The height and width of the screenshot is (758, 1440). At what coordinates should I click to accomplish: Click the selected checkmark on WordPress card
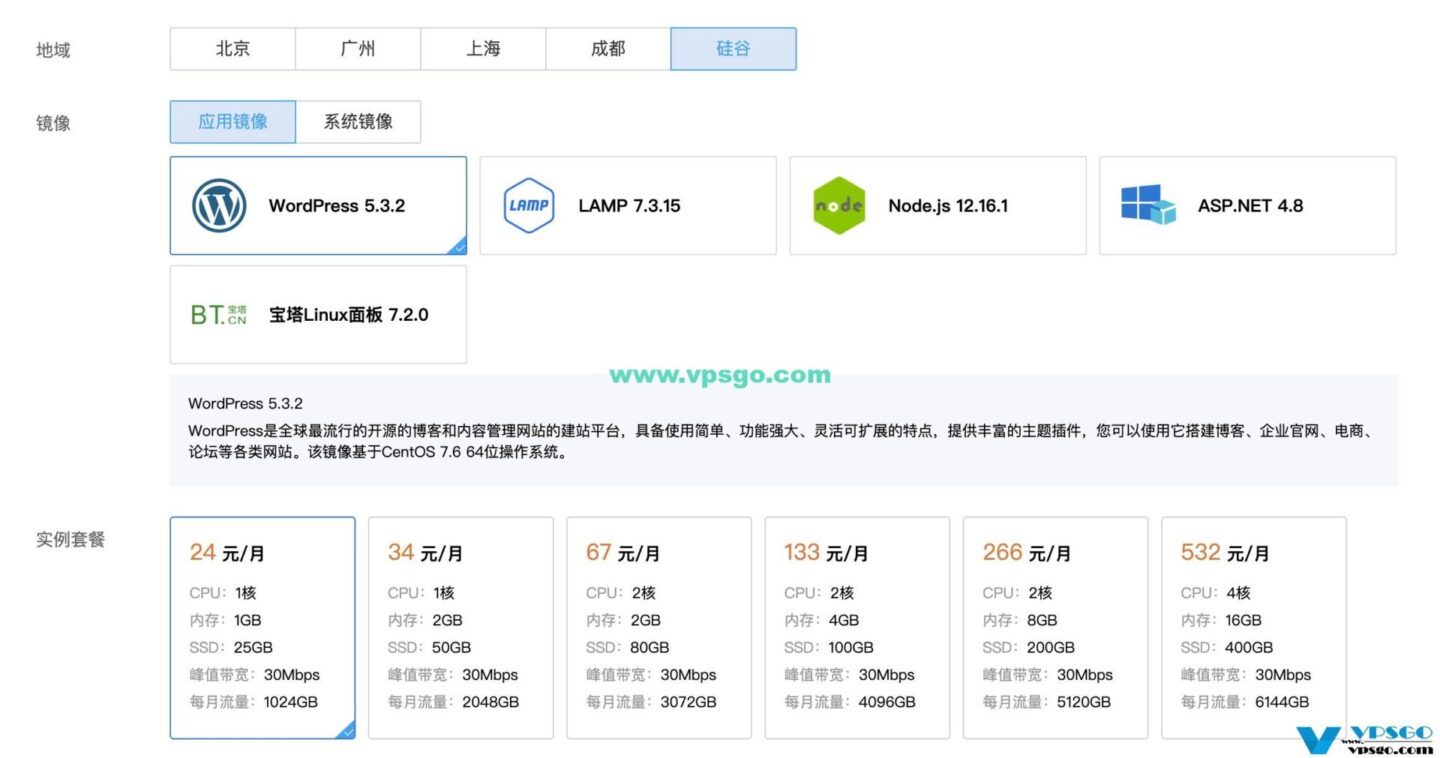(459, 247)
